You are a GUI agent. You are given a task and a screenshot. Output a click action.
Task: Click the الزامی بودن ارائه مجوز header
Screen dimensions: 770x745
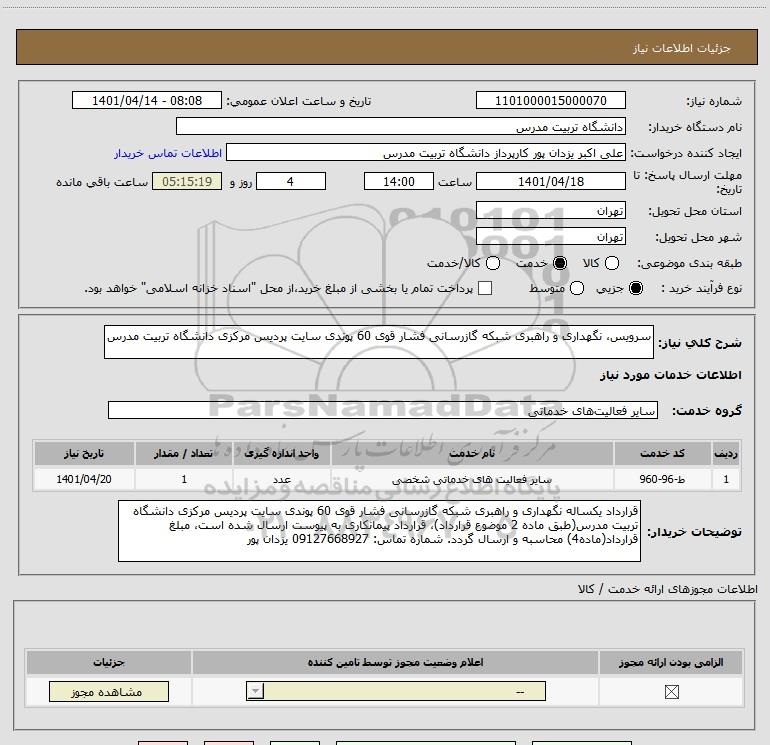tap(671, 662)
